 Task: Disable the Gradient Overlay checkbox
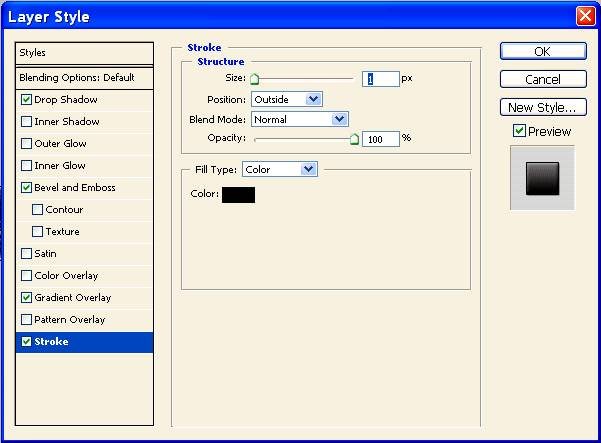[x=26, y=298]
